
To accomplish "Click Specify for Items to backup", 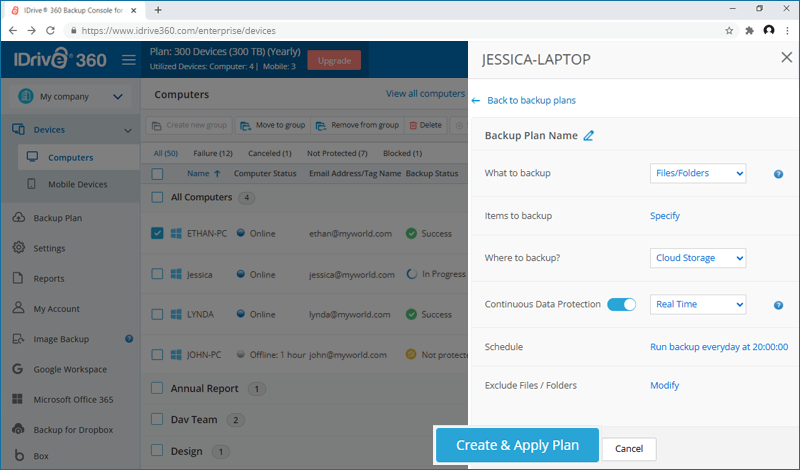I will 665,216.
